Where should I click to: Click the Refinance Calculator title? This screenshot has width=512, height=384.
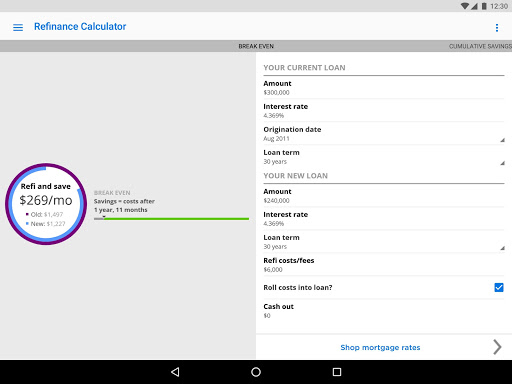[80, 27]
